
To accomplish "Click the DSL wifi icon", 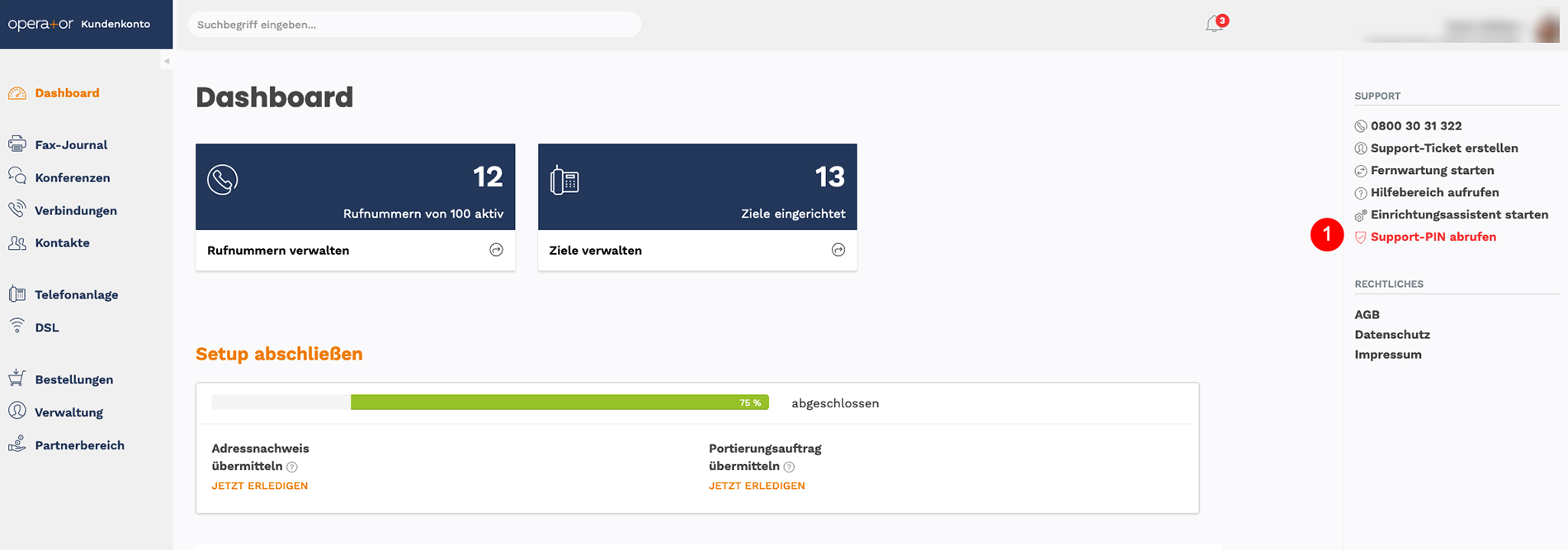I will [x=17, y=326].
